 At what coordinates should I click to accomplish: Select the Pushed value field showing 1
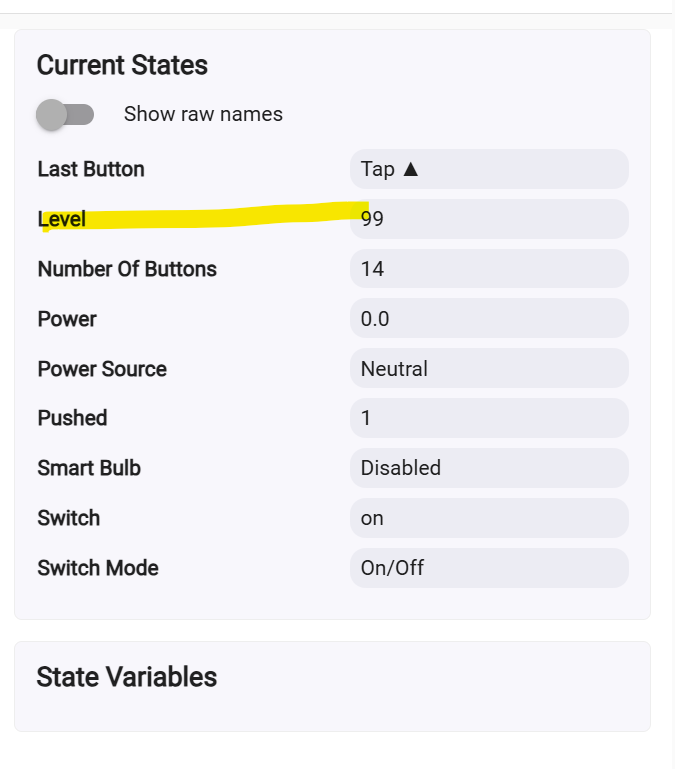point(489,418)
